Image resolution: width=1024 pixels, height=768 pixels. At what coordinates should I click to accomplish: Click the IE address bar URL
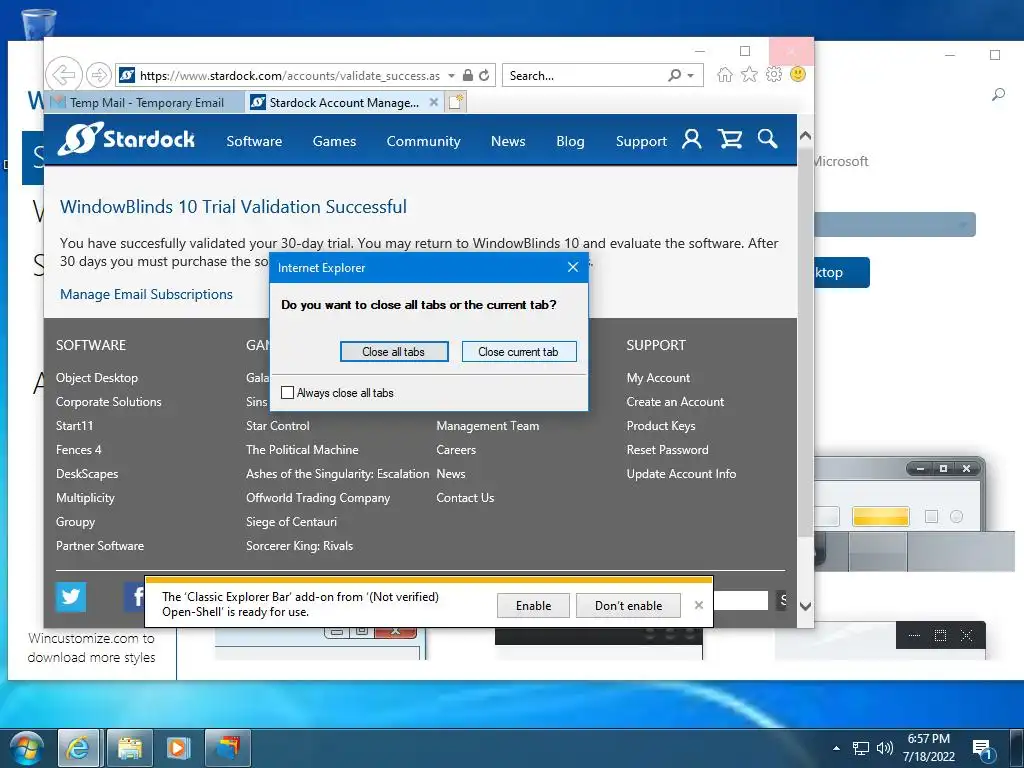coord(290,76)
